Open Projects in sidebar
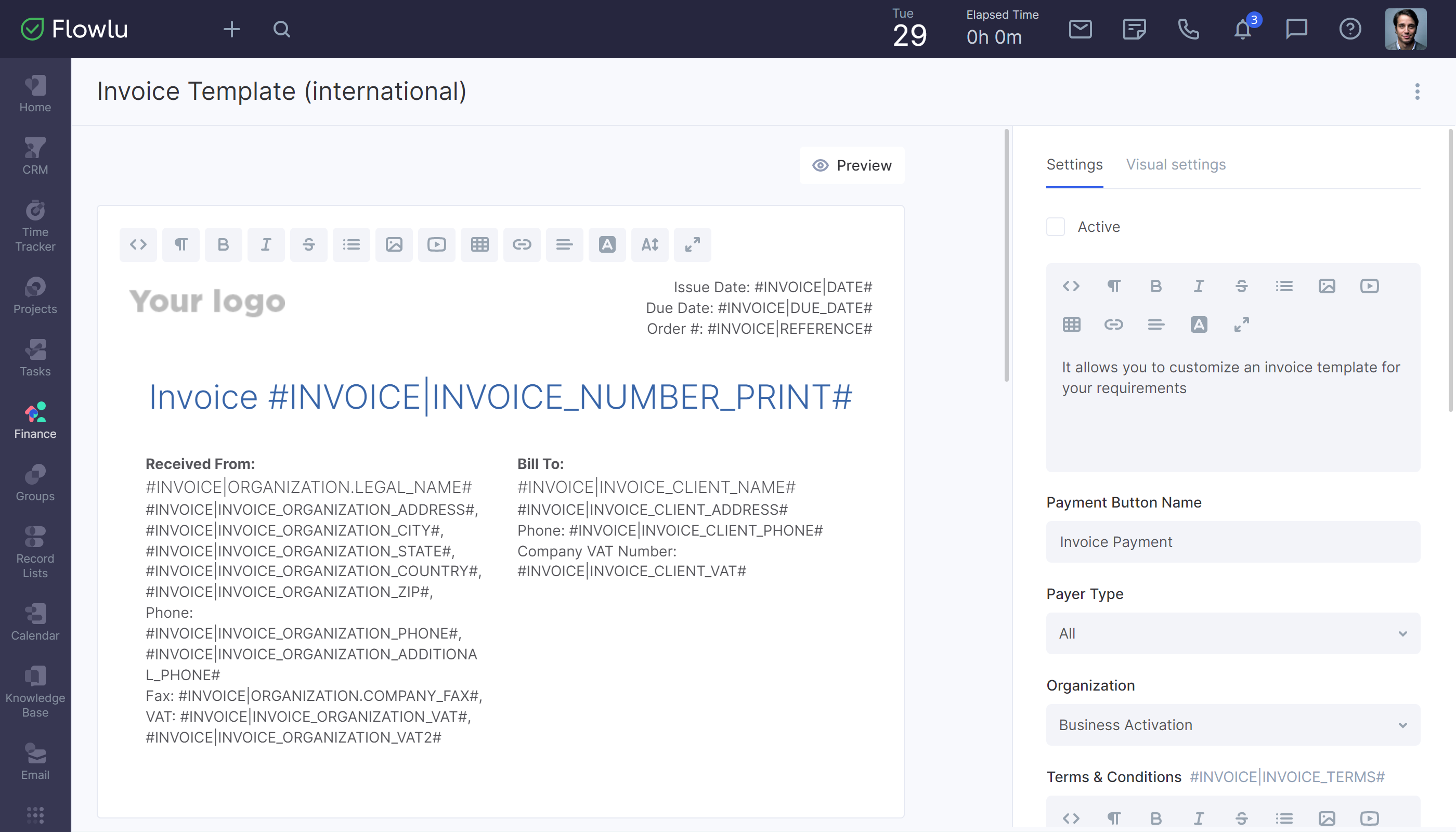The width and height of the screenshot is (1456, 832). pyautogui.click(x=35, y=296)
